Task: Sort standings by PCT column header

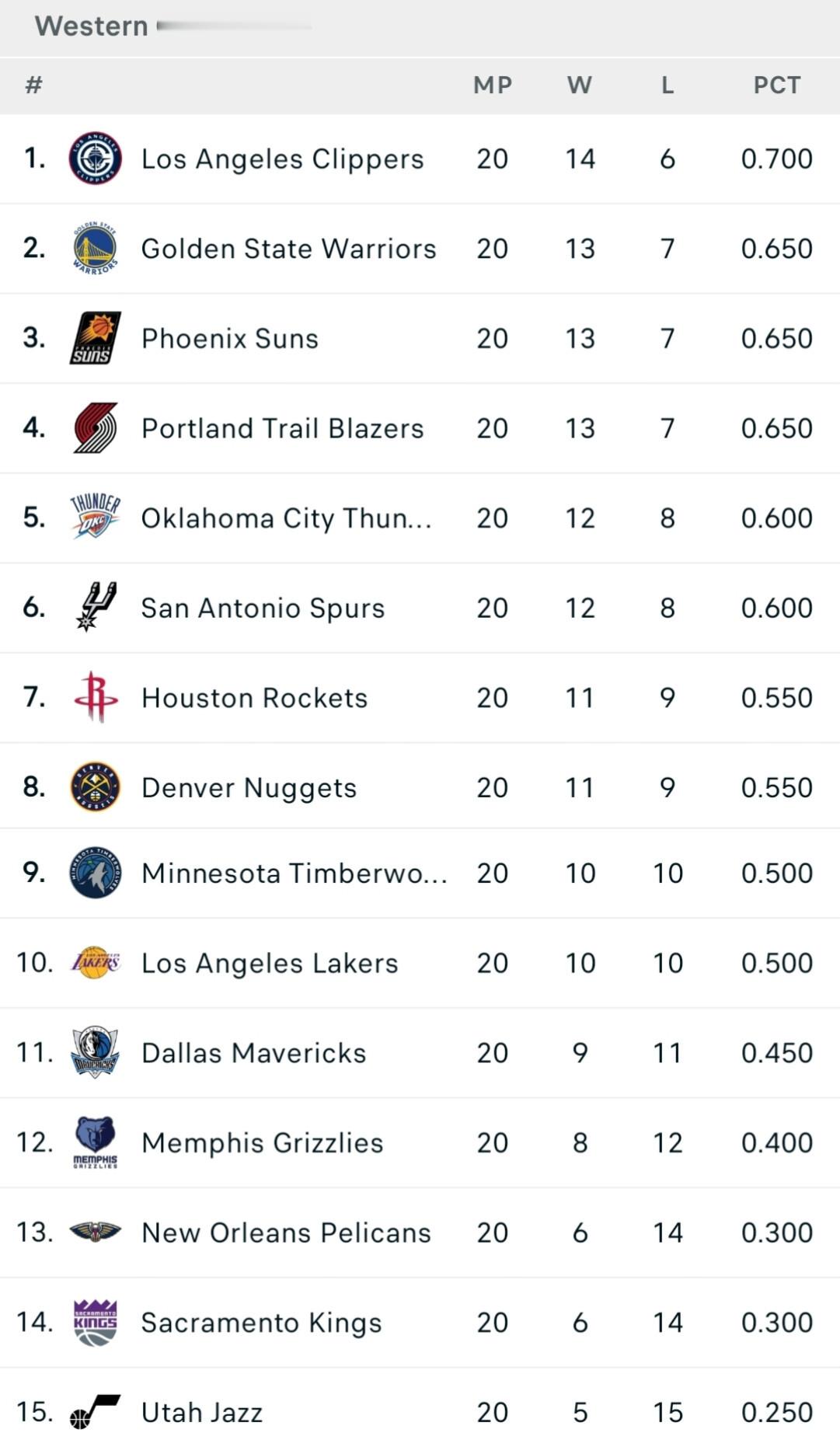Action: (x=776, y=85)
